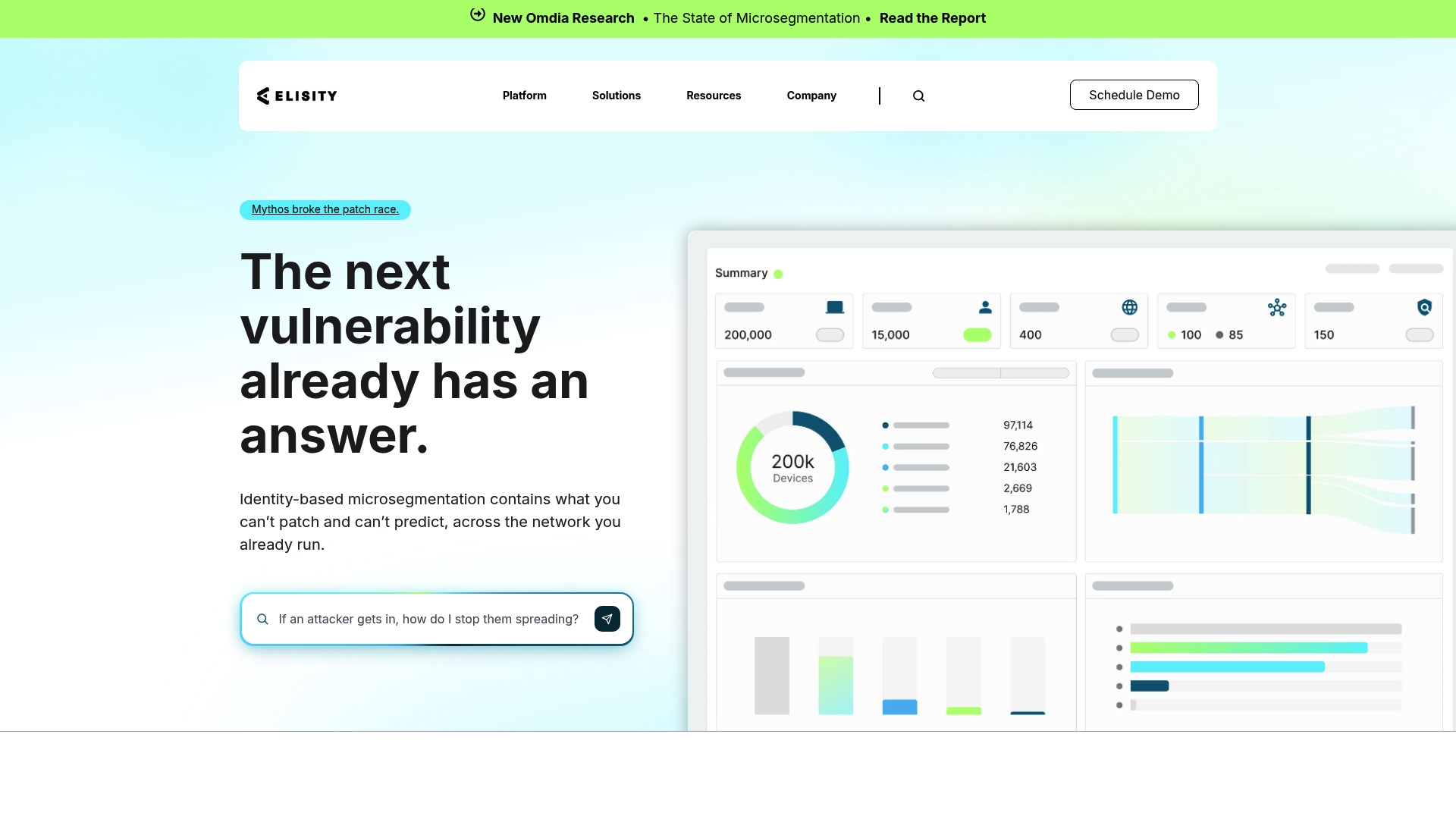Click the green gradient bar in bar chart
The height and width of the screenshot is (819, 1456).
pos(835,686)
